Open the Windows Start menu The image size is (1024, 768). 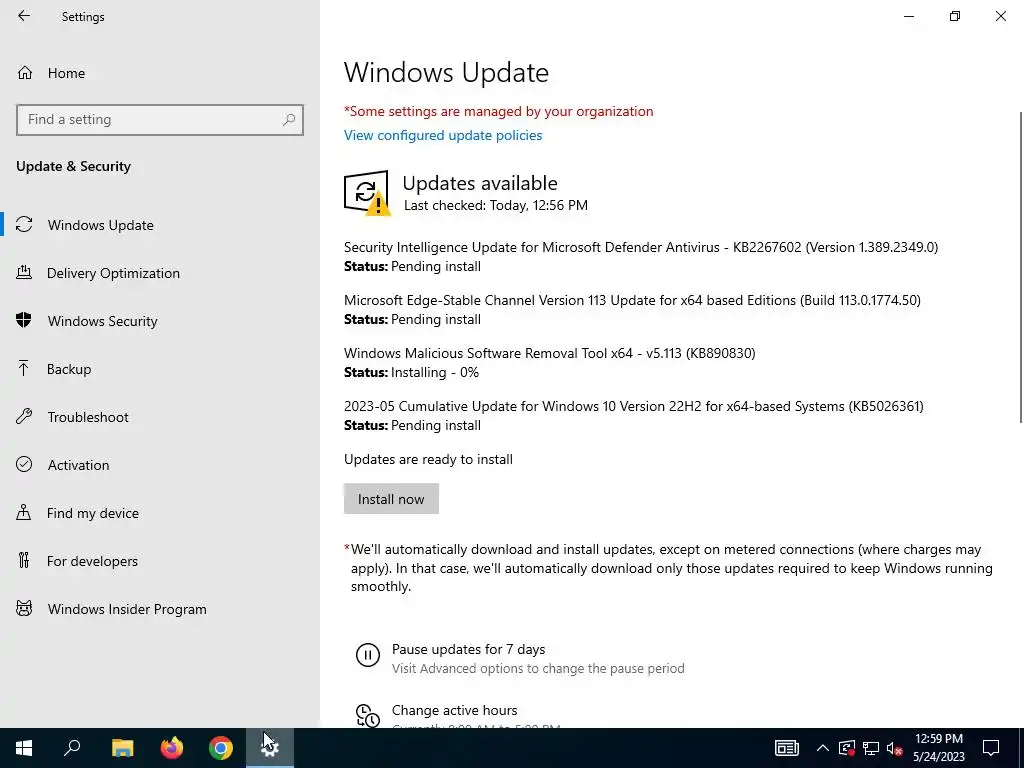tap(24, 748)
